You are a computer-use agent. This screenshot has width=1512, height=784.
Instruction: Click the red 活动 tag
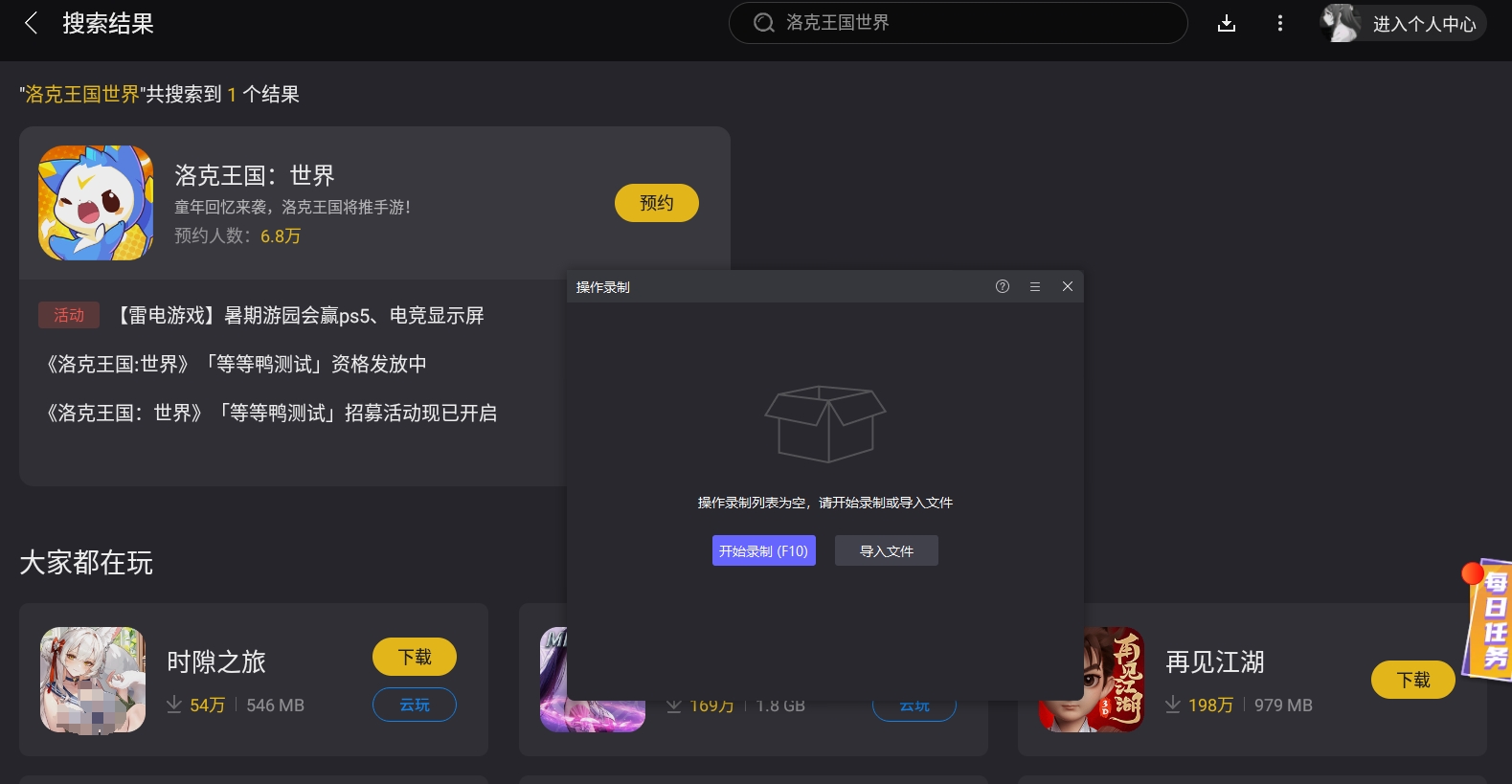69,315
